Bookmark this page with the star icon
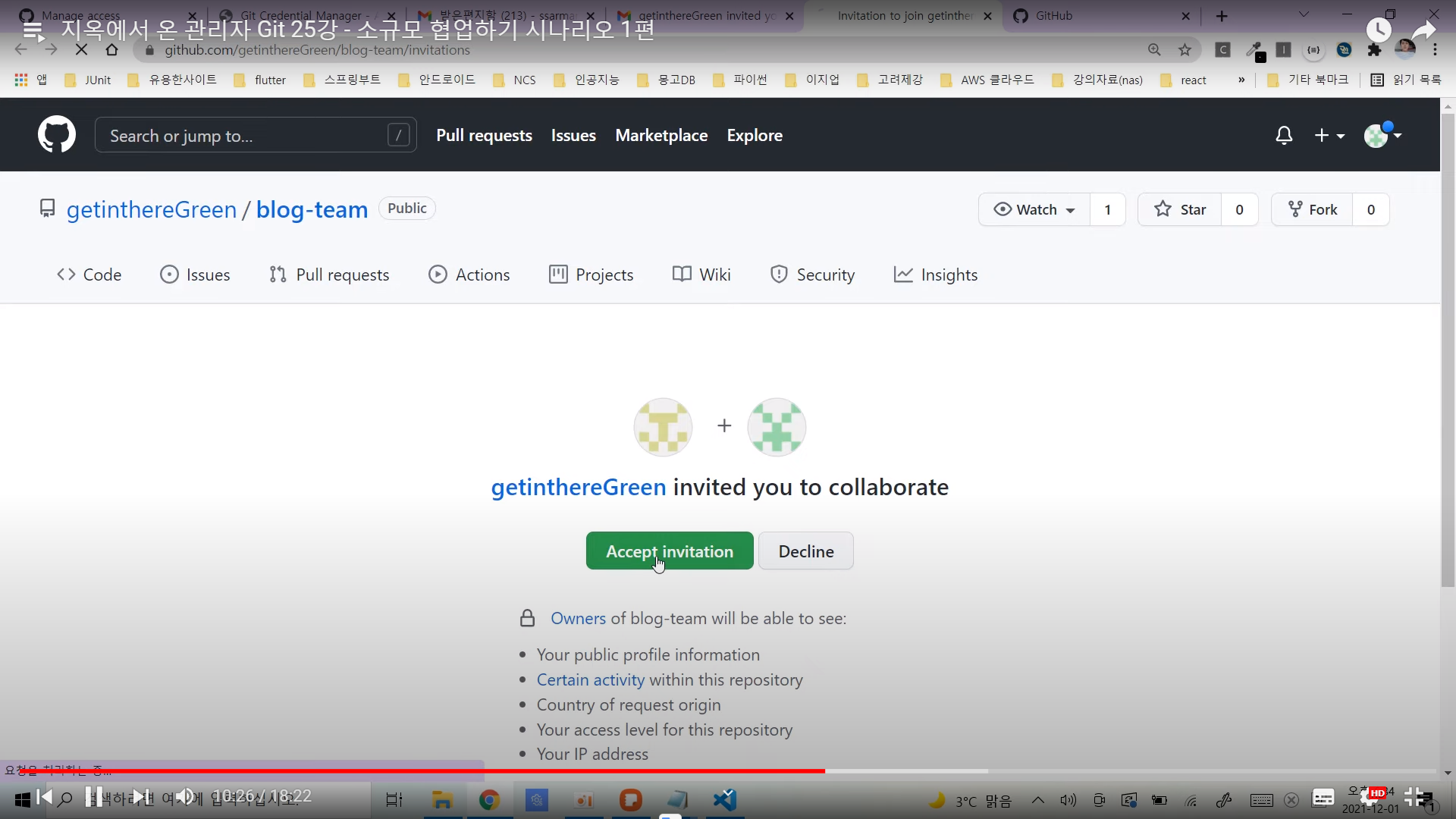Image resolution: width=1456 pixels, height=819 pixels. pyautogui.click(x=1185, y=50)
